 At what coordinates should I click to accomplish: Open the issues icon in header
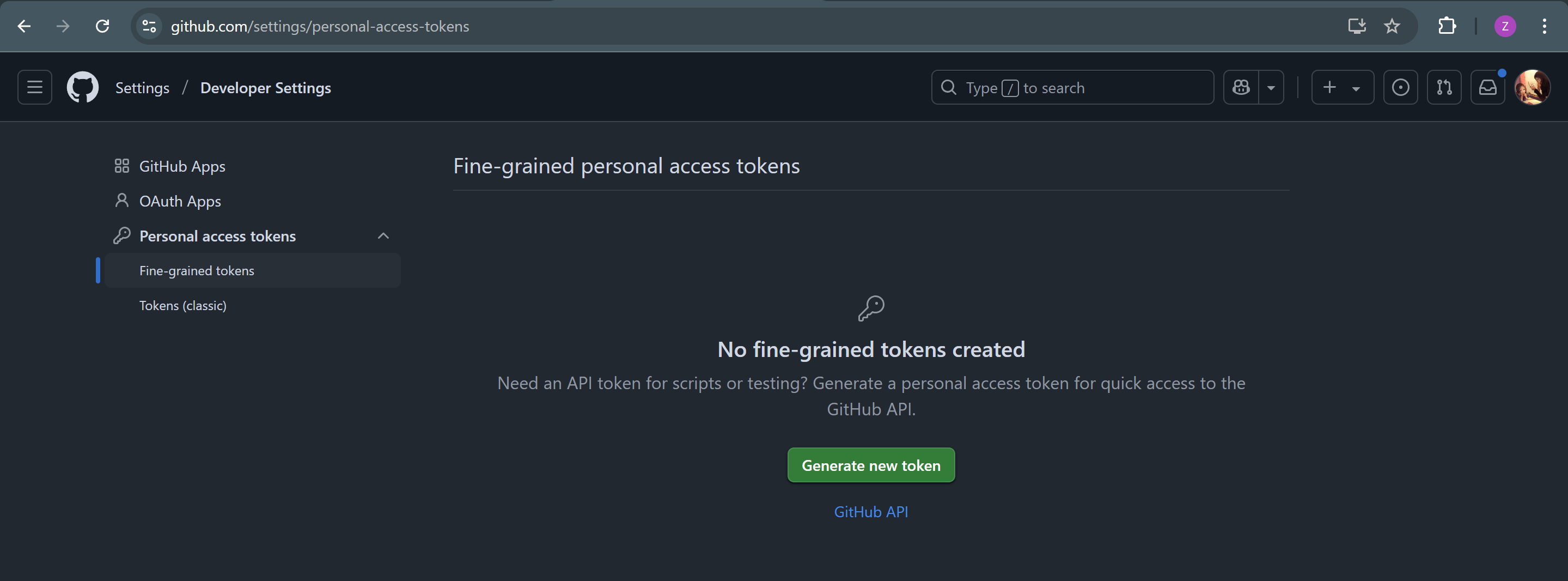[x=1400, y=88]
